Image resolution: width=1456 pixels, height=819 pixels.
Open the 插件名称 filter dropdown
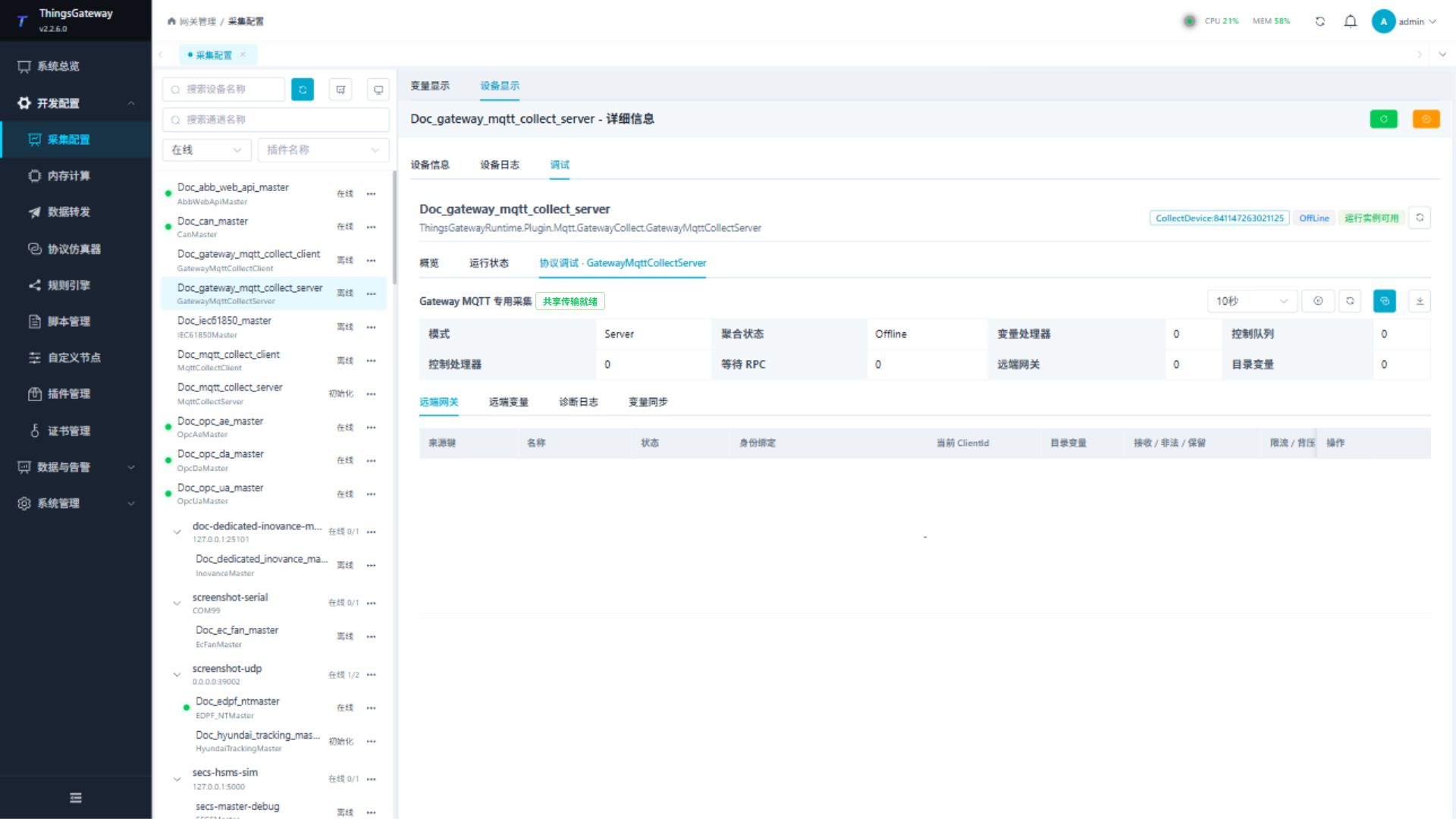coord(323,150)
